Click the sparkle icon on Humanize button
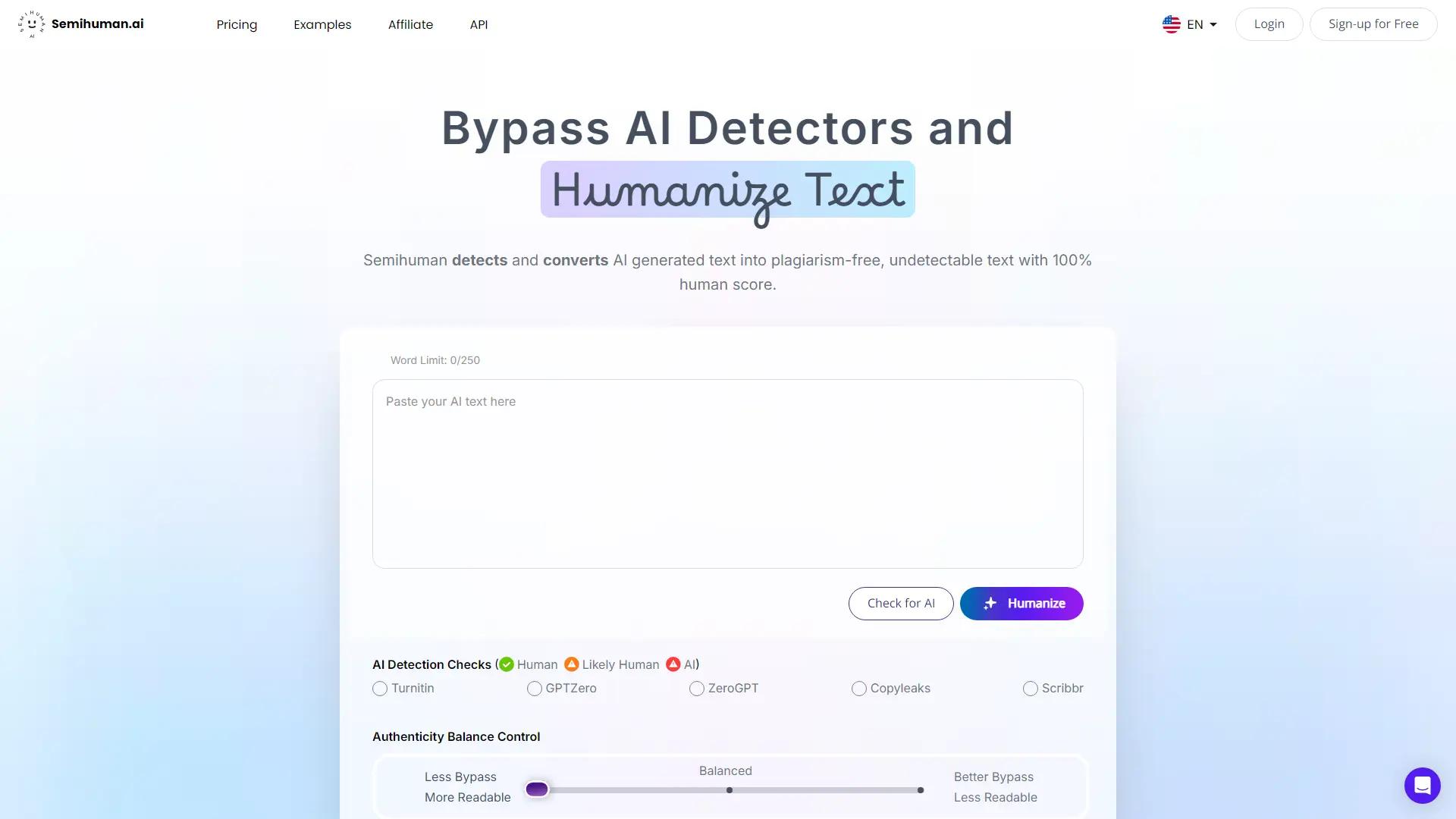The width and height of the screenshot is (1456, 819). [x=990, y=604]
